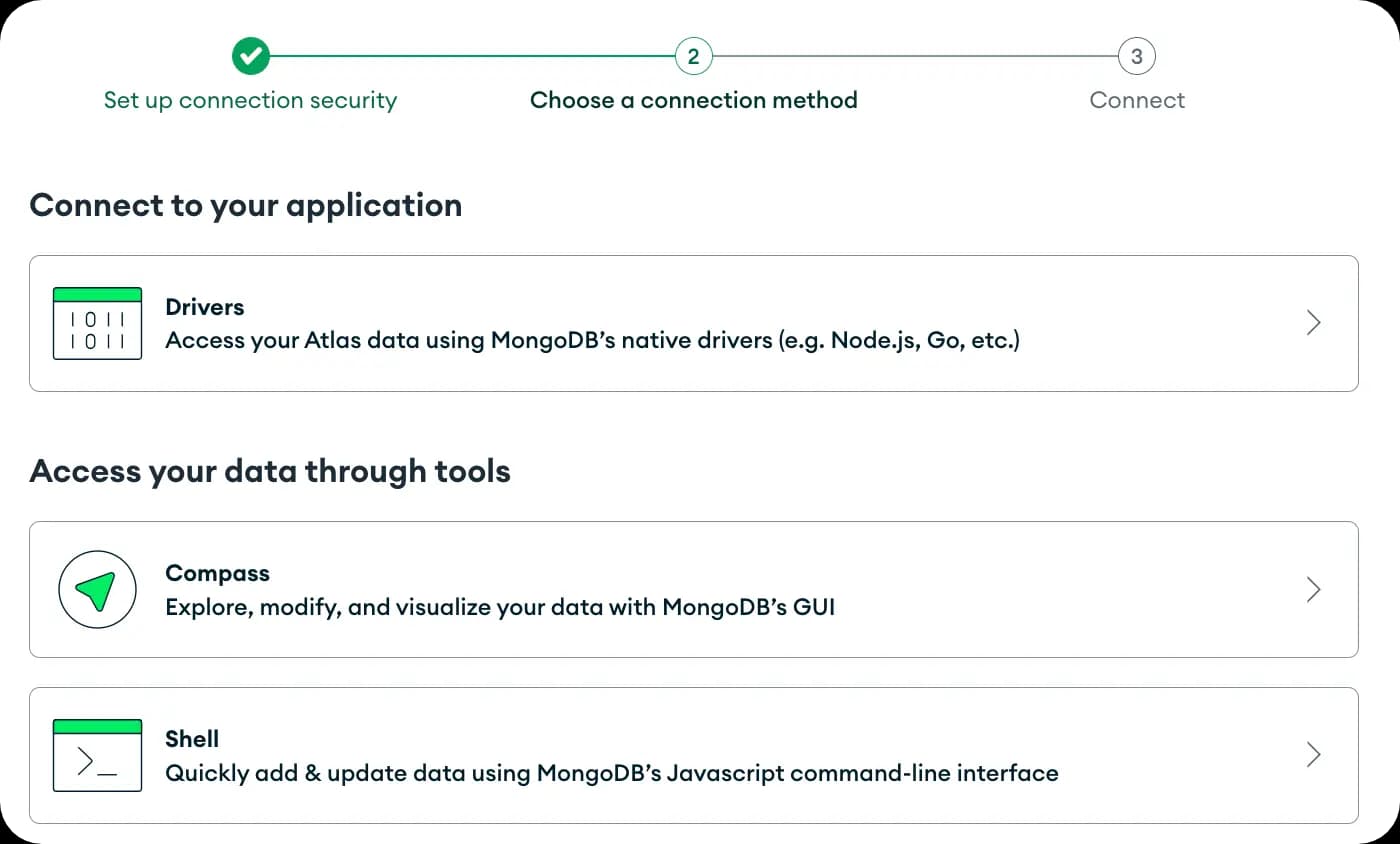This screenshot has width=1400, height=844.
Task: Choose the Compass connection option title
Action: (x=218, y=573)
